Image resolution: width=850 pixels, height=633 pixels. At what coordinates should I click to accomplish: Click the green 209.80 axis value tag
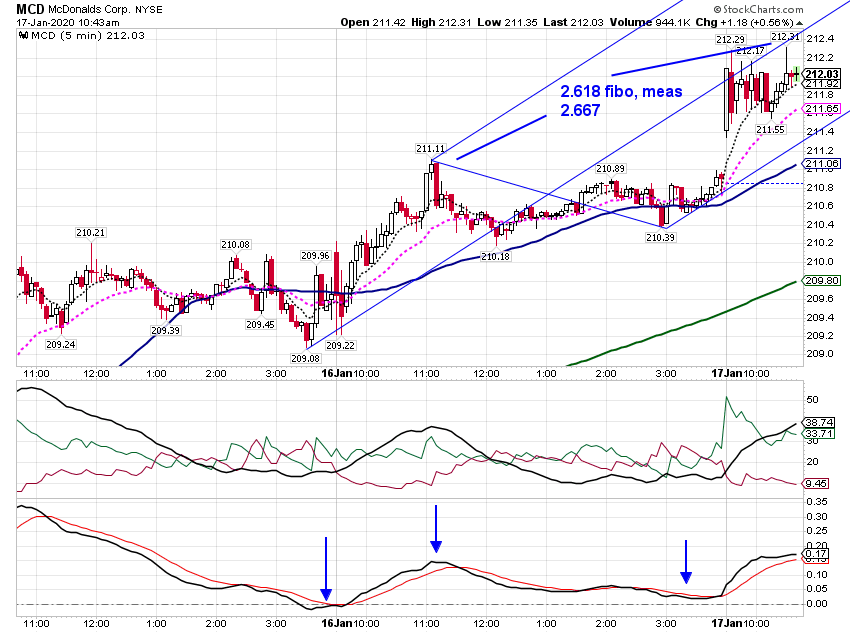[x=822, y=281]
